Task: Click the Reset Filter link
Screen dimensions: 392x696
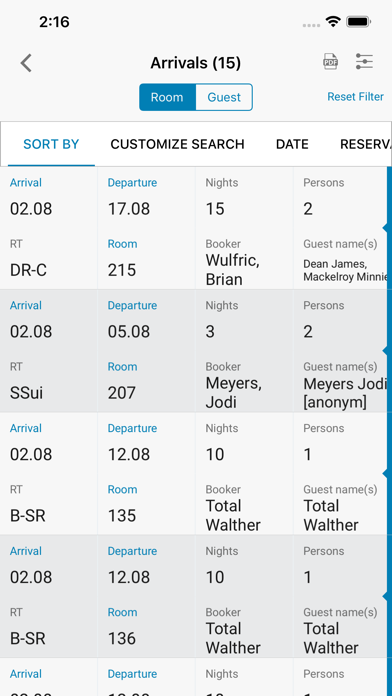Action: pos(356,97)
